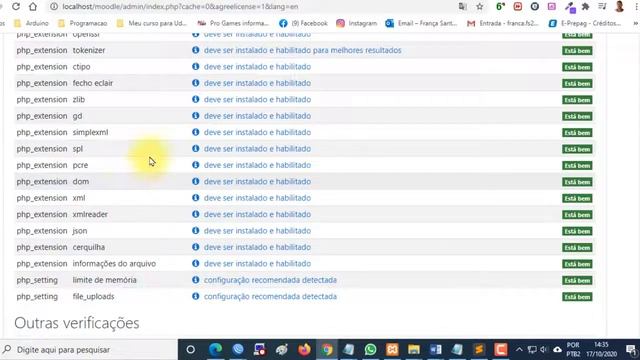The image size is (640, 360).
Task: Click the 'simplexml' extension name
Action: pyautogui.click(x=90, y=132)
